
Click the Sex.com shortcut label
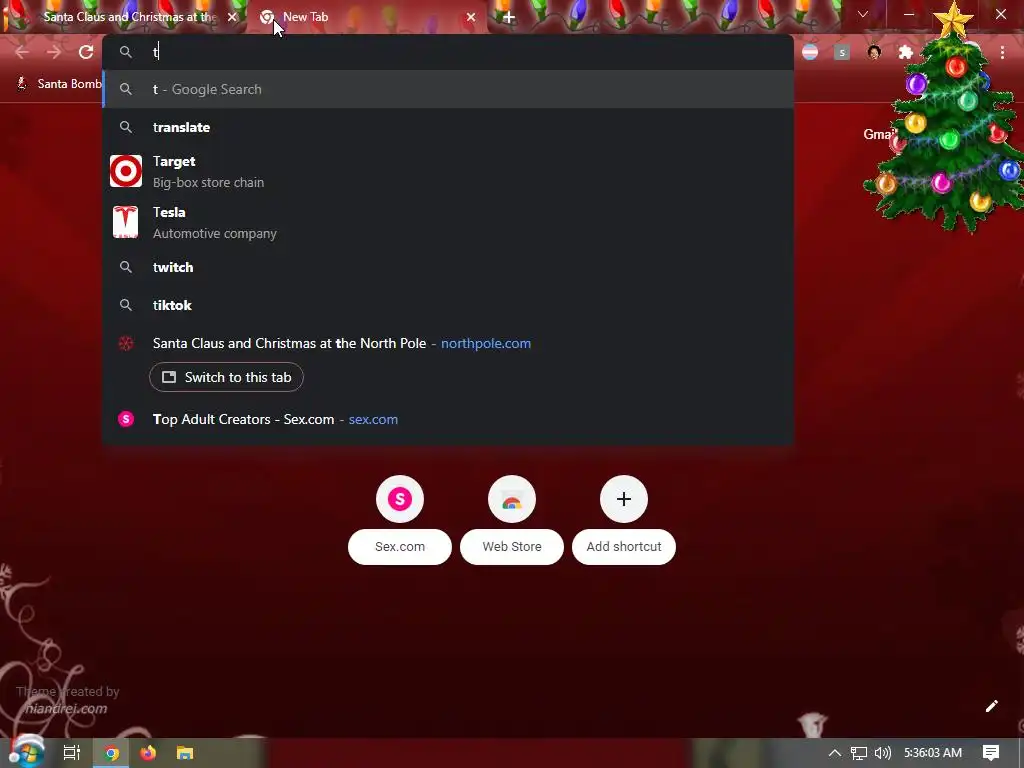coord(400,547)
